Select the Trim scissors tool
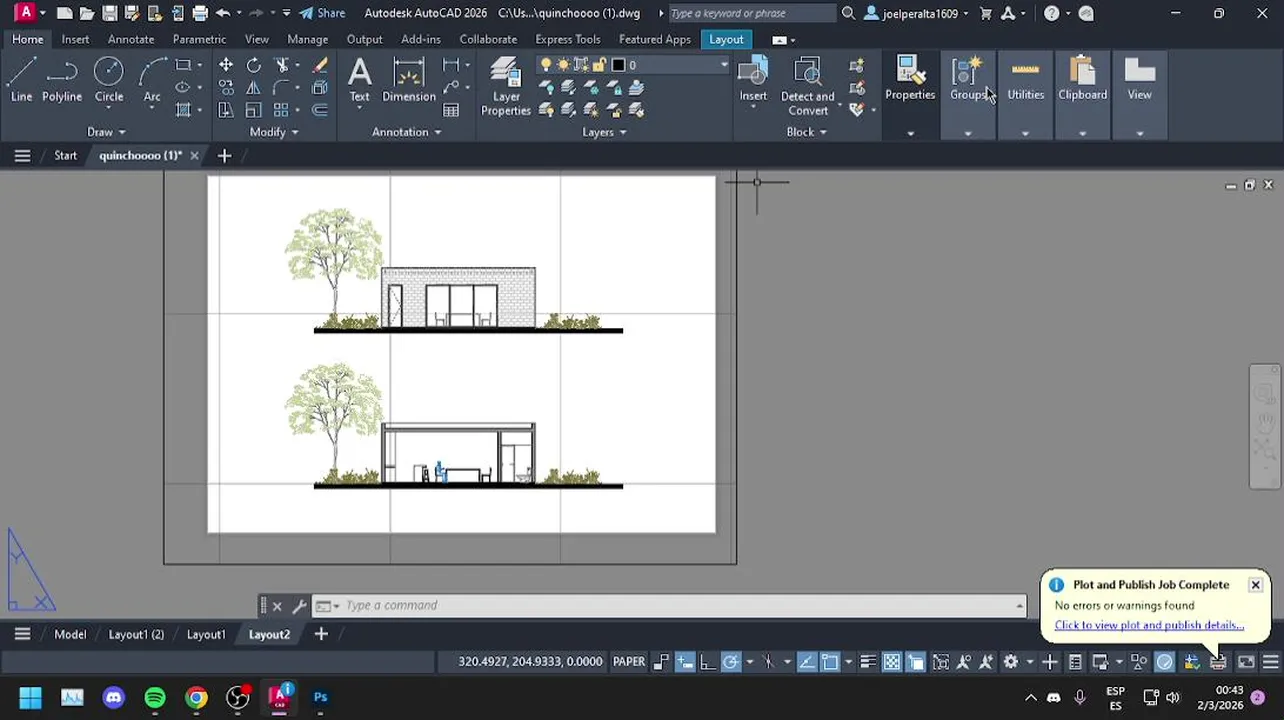 [282, 65]
